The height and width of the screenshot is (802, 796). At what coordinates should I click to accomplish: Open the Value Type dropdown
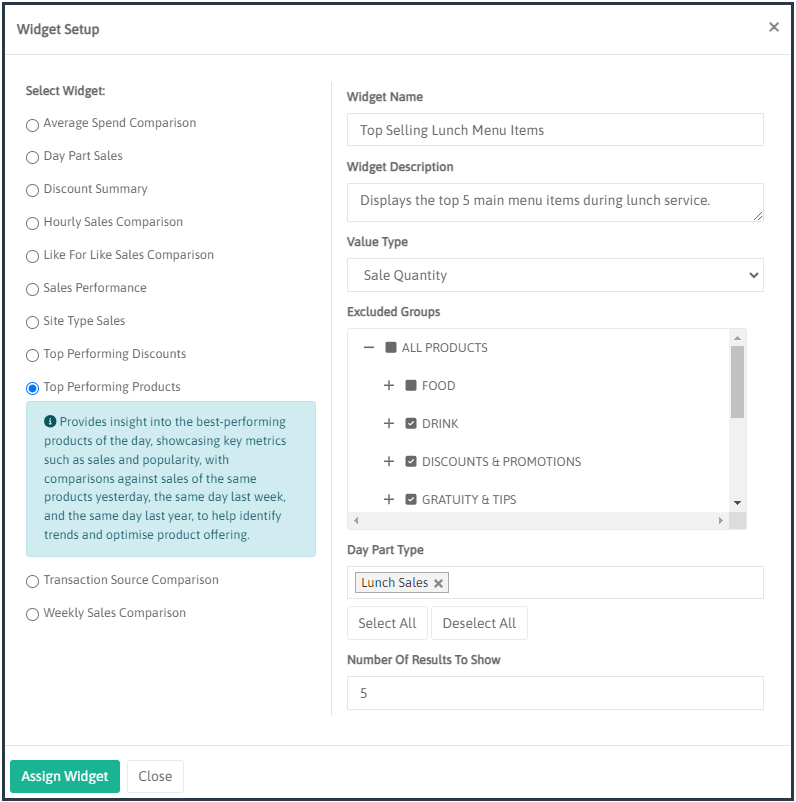pyautogui.click(x=555, y=275)
